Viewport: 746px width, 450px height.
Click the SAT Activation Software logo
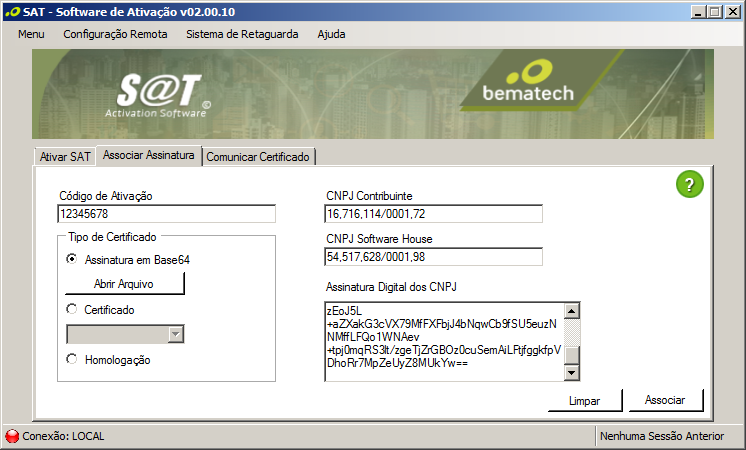click(164, 95)
